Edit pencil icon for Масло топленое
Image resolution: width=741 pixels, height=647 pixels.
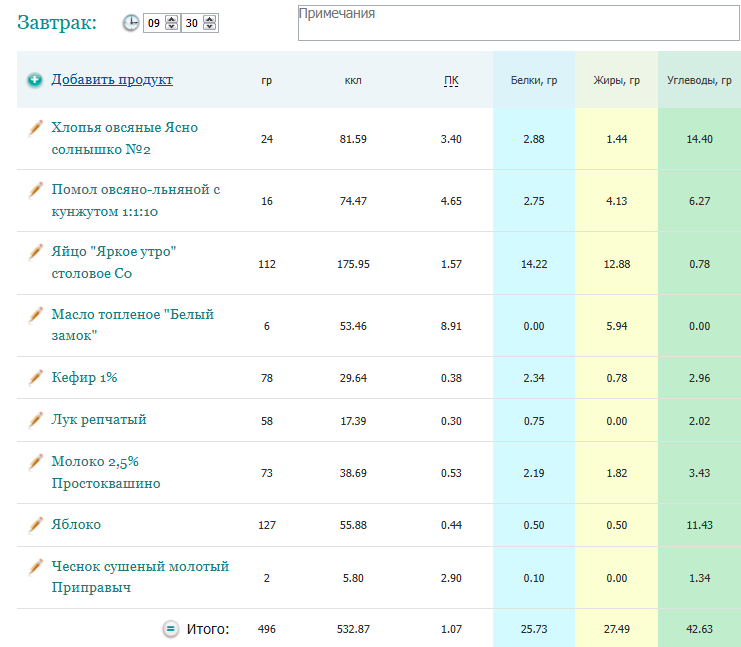[x=35, y=314]
